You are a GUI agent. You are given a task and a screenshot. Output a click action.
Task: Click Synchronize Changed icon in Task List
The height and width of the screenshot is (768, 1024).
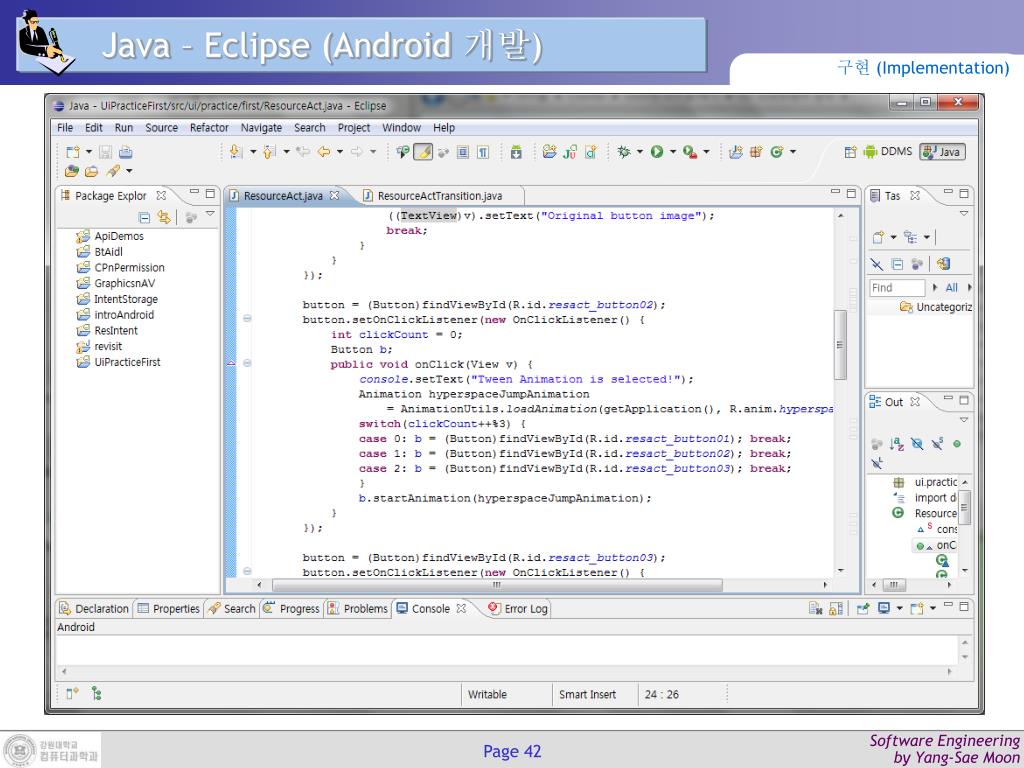pyautogui.click(x=943, y=264)
